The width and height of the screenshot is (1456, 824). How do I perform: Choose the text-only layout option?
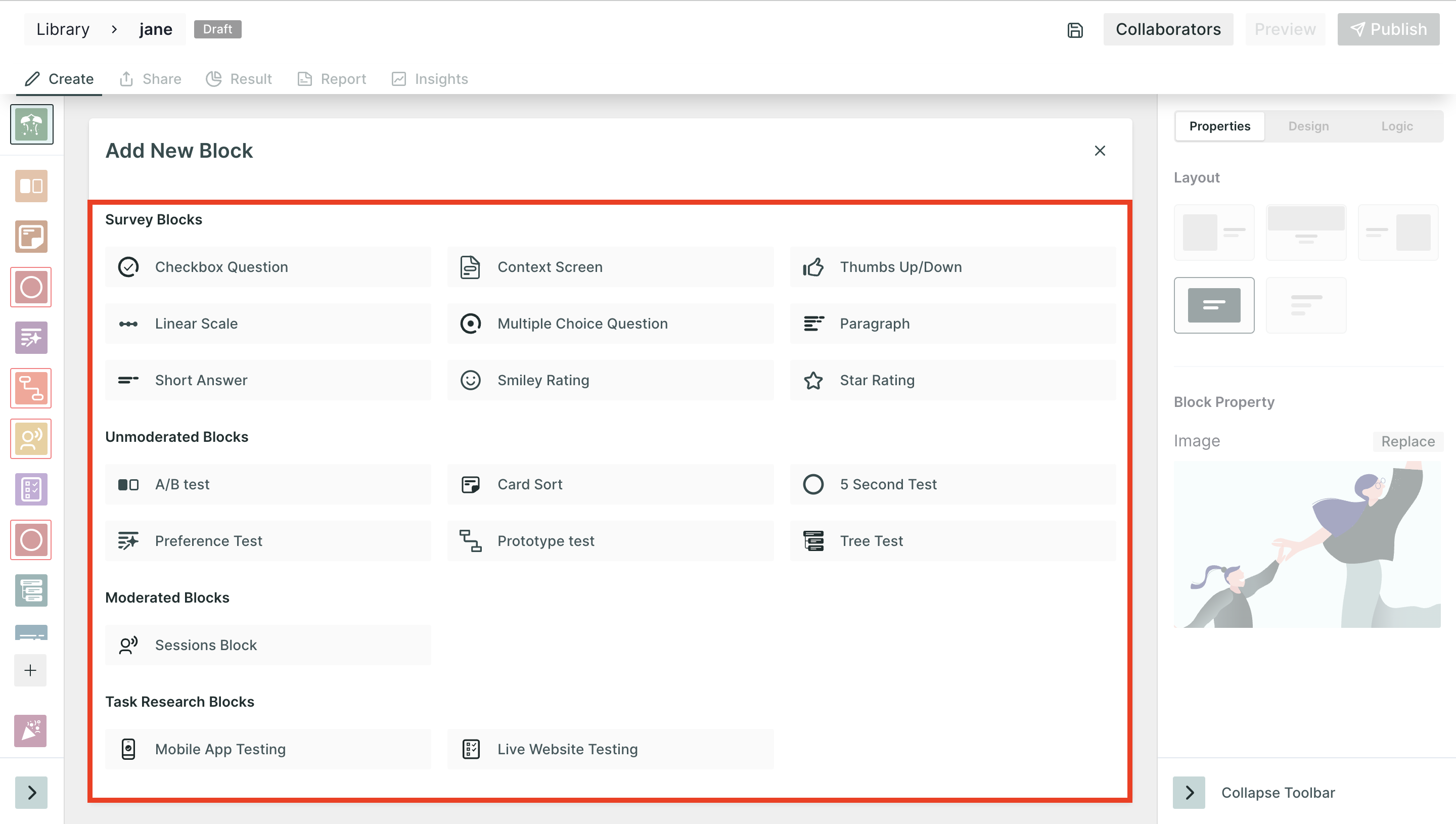tap(1305, 305)
